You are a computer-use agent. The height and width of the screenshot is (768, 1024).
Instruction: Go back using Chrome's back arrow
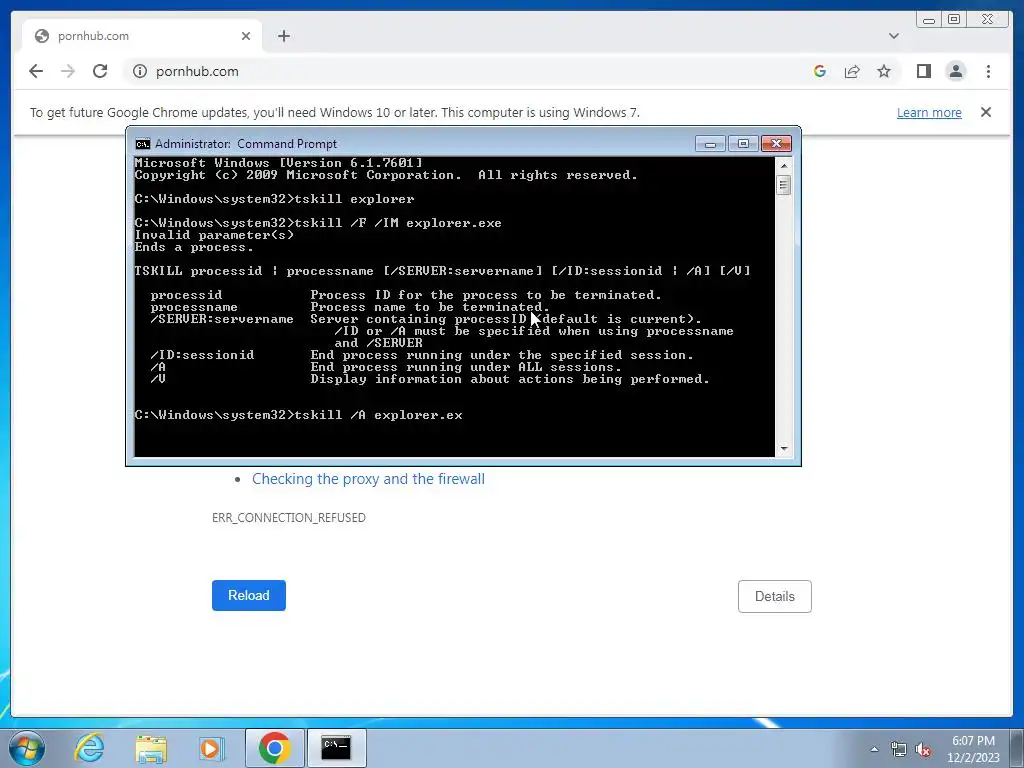click(36, 71)
